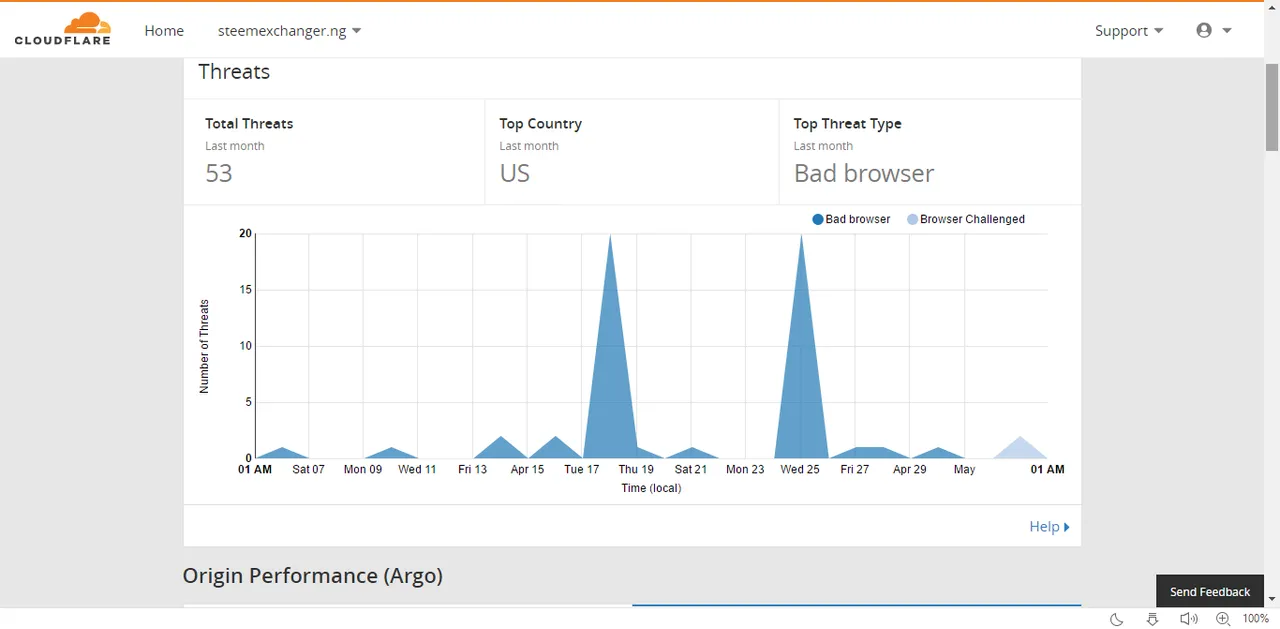Viewport: 1280px width, 629px height.
Task: Click the scrollbar down arrow
Action: [1272, 599]
